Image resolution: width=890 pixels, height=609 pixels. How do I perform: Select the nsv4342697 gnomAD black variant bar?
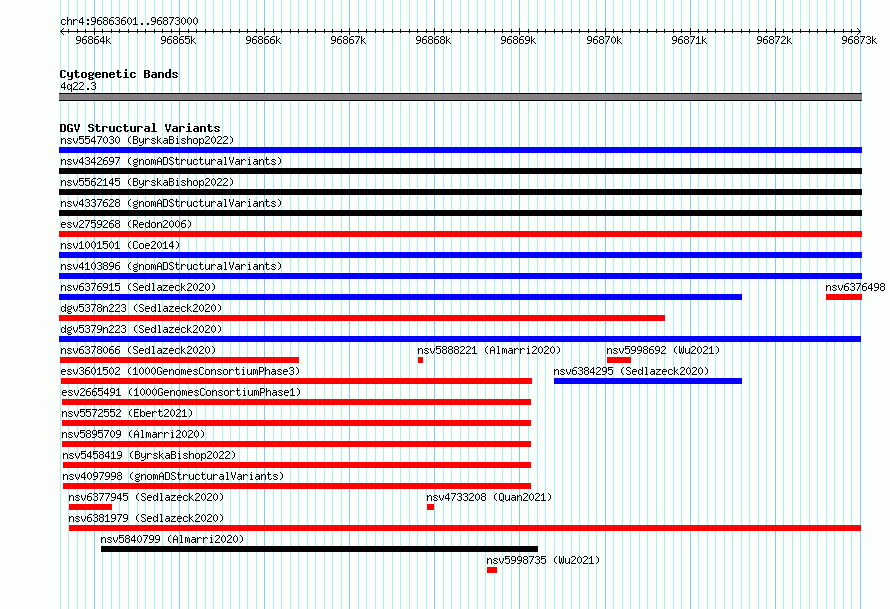(x=460, y=171)
